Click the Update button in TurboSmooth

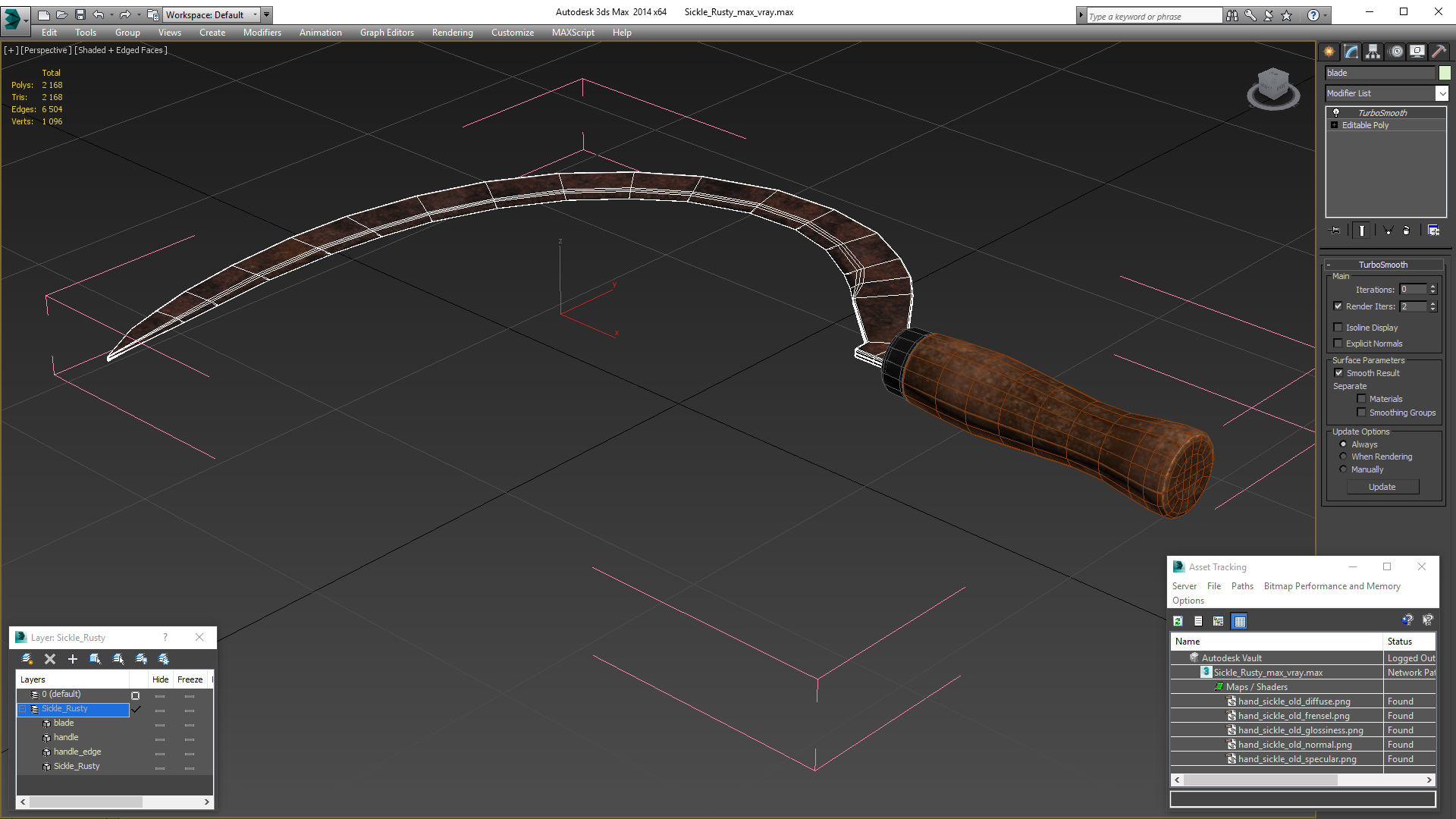(x=1382, y=487)
